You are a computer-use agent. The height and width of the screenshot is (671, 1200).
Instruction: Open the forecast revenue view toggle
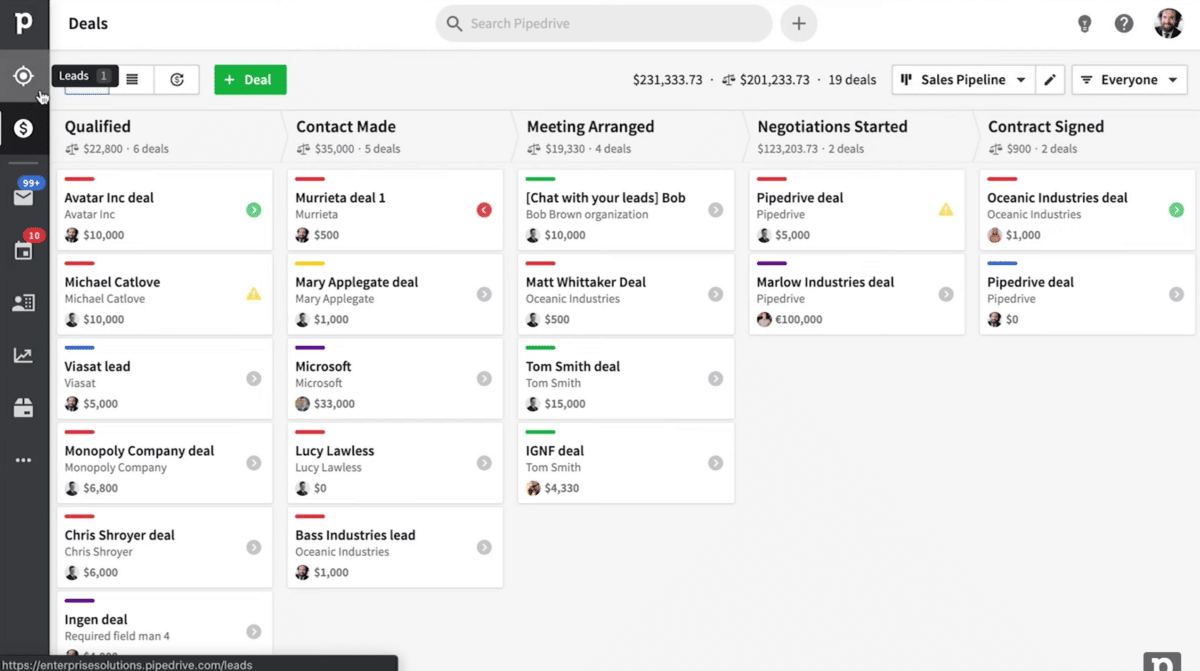(177, 79)
